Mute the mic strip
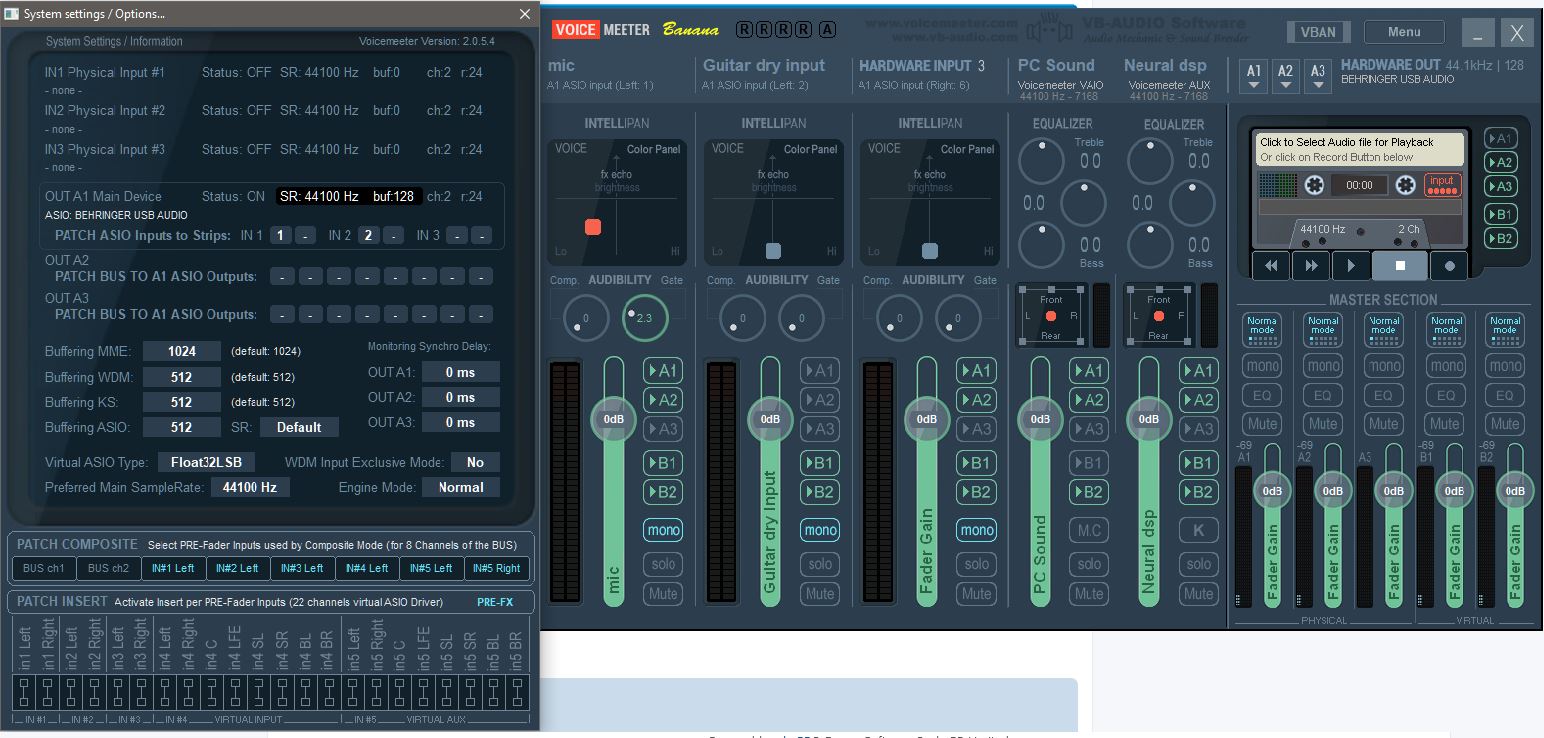The image size is (1544, 738). [663, 593]
